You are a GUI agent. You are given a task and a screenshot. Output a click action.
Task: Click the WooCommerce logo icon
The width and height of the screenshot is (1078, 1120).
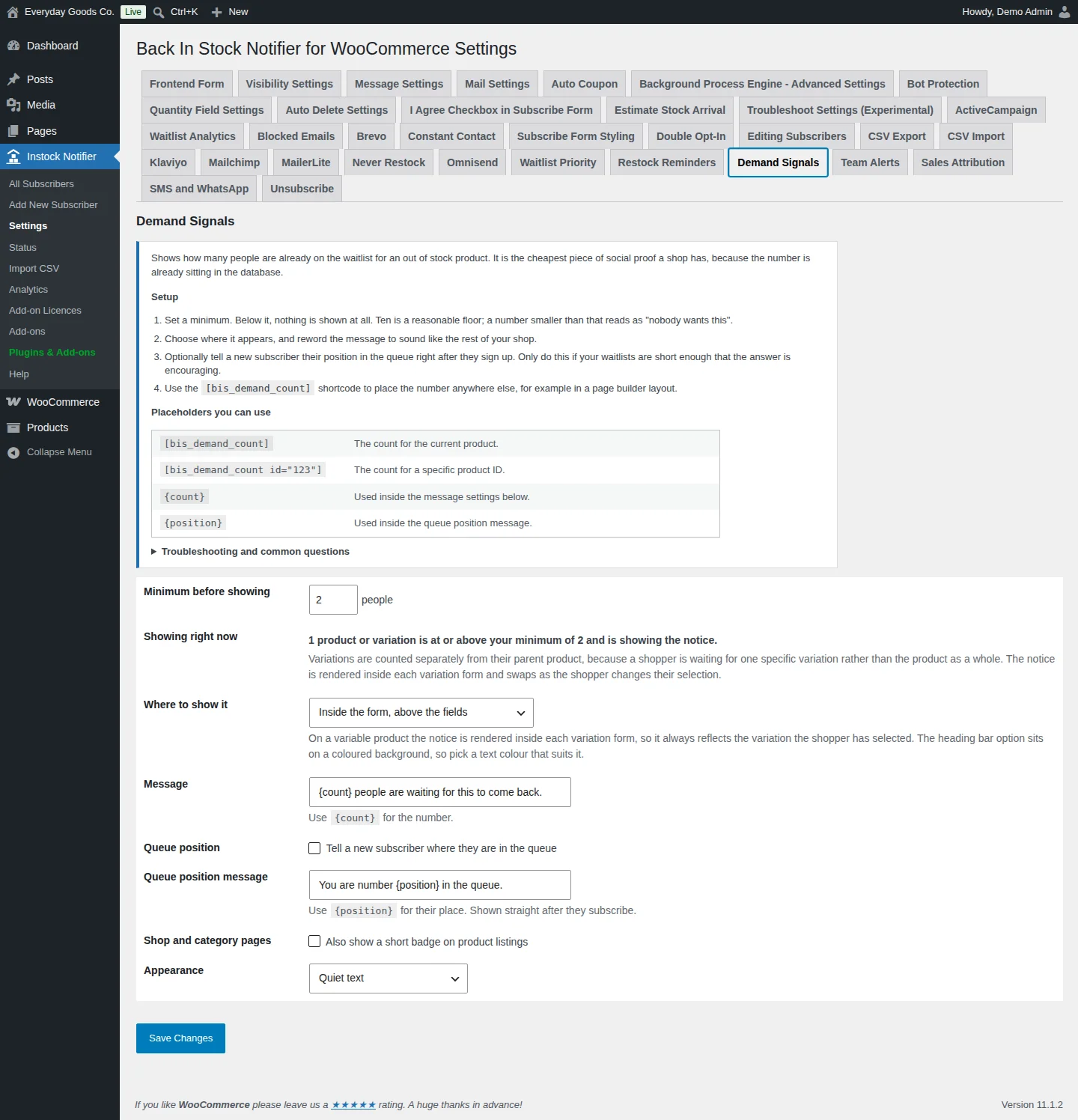13,402
